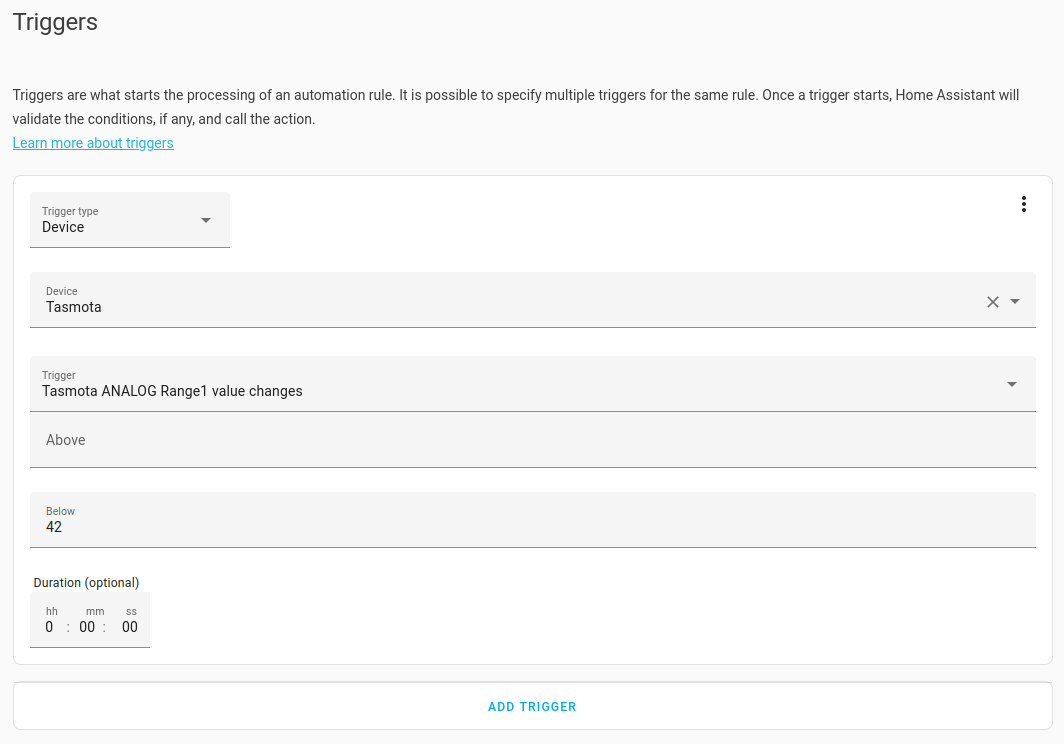Click the Device value under Trigger type
This screenshot has width=1064, height=744.
tap(63, 227)
